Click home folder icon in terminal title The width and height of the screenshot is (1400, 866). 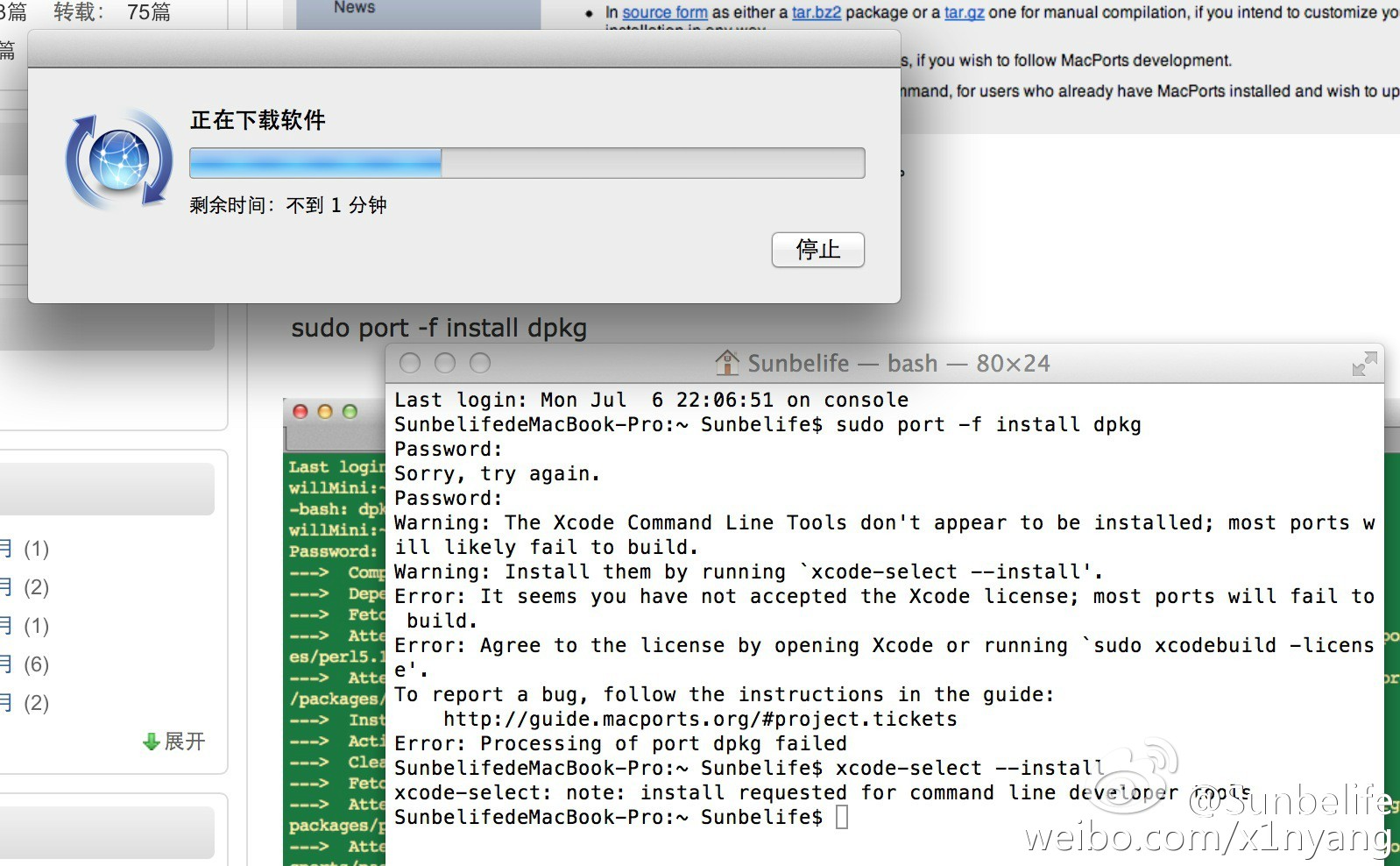727,362
